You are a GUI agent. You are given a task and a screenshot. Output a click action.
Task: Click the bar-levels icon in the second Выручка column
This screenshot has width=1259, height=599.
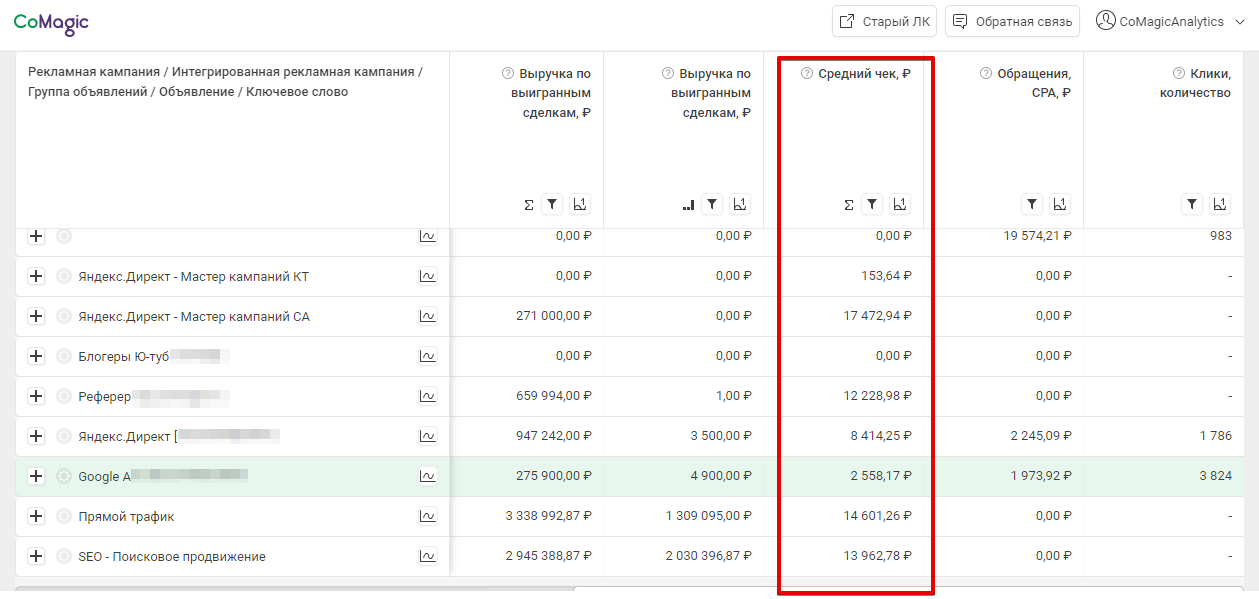point(688,206)
